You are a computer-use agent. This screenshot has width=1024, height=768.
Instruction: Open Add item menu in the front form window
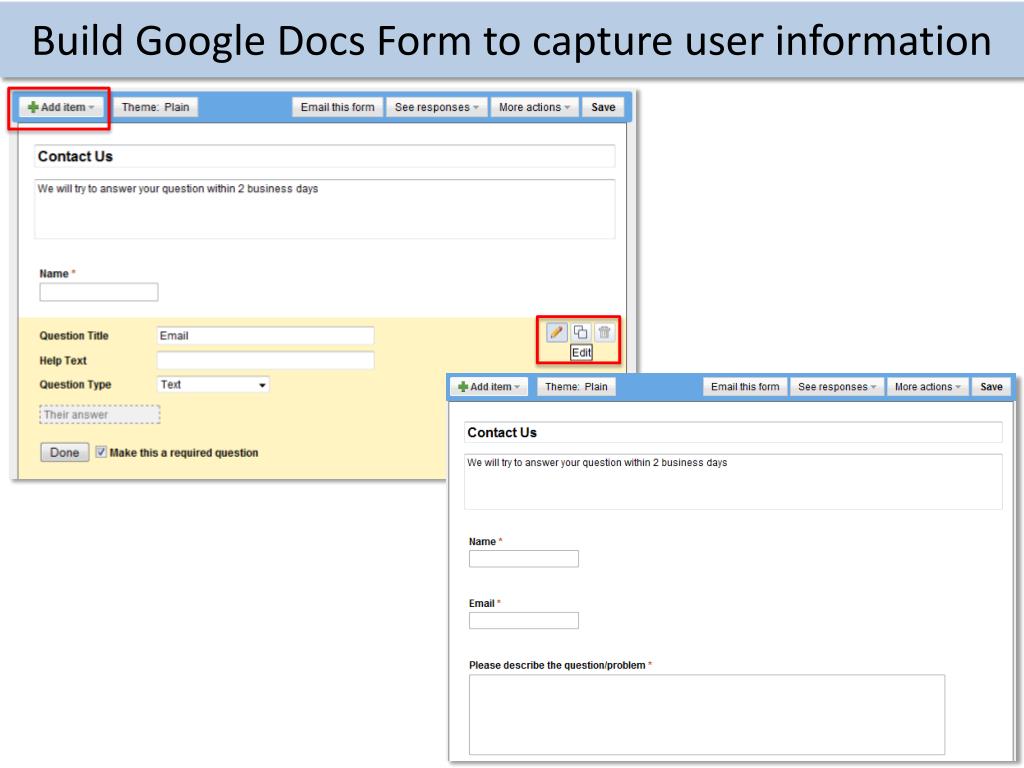coord(490,387)
